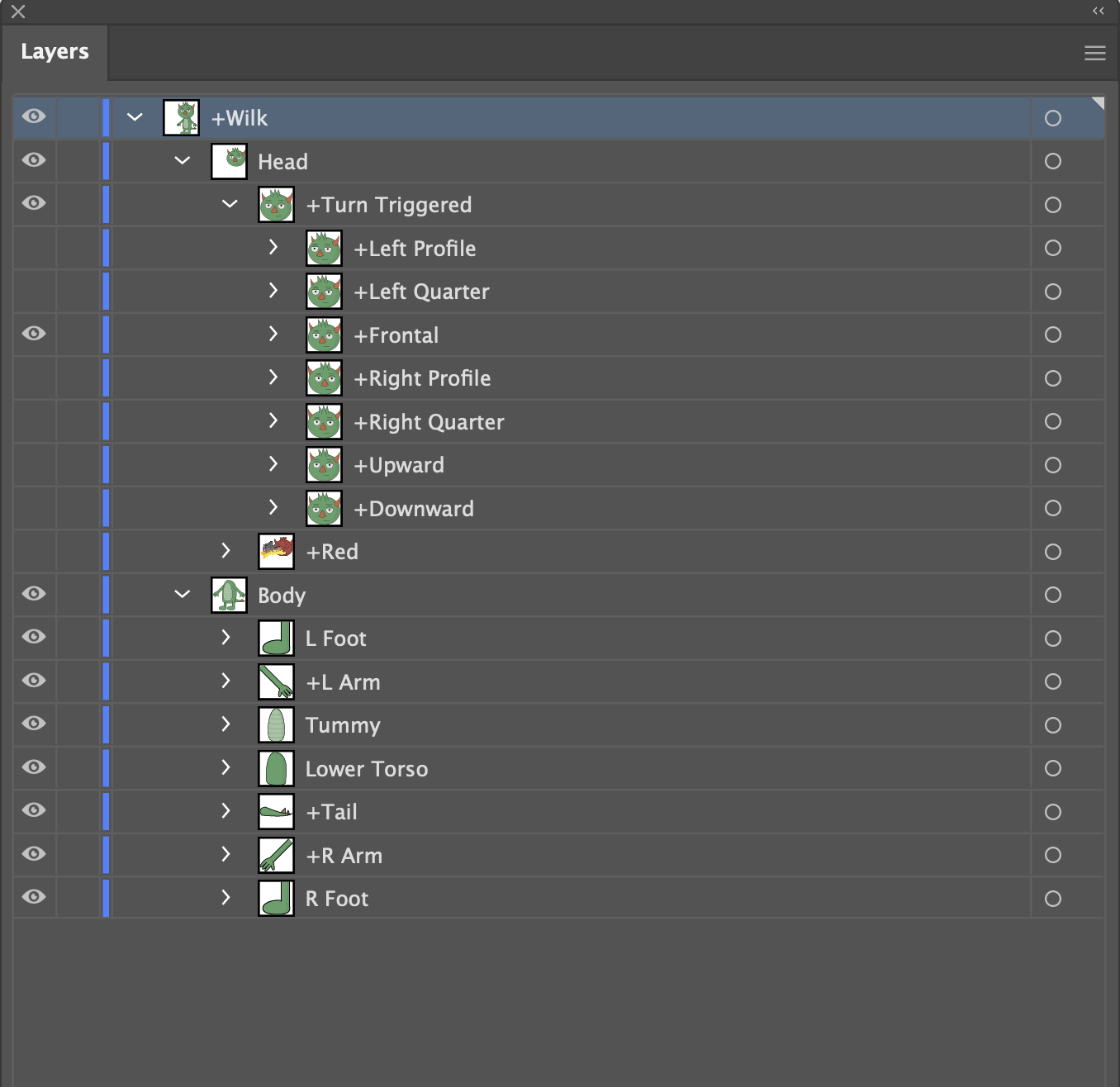The width and height of the screenshot is (1120, 1087).
Task: Click the blue color bar on Head layer
Action: (106, 161)
